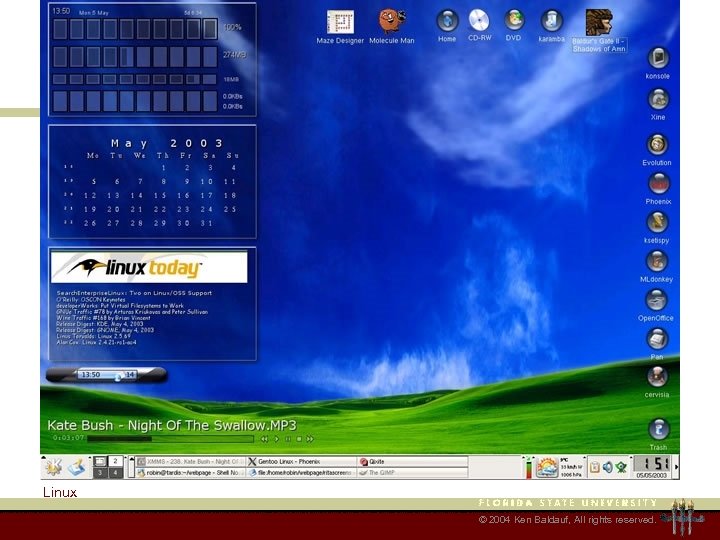Open headline O'Reilly: OSCON Keynotes
720x540 pixels.
click(x=91, y=299)
